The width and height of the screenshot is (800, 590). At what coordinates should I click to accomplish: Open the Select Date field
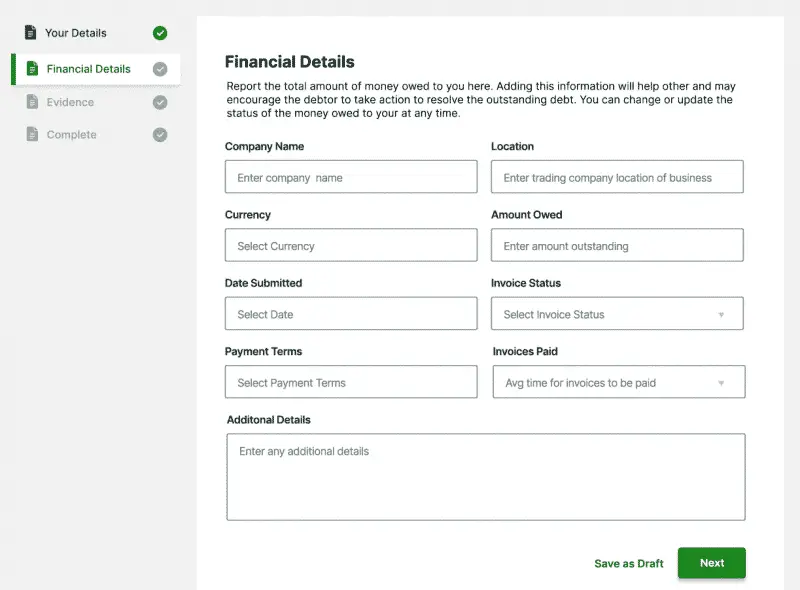(351, 313)
